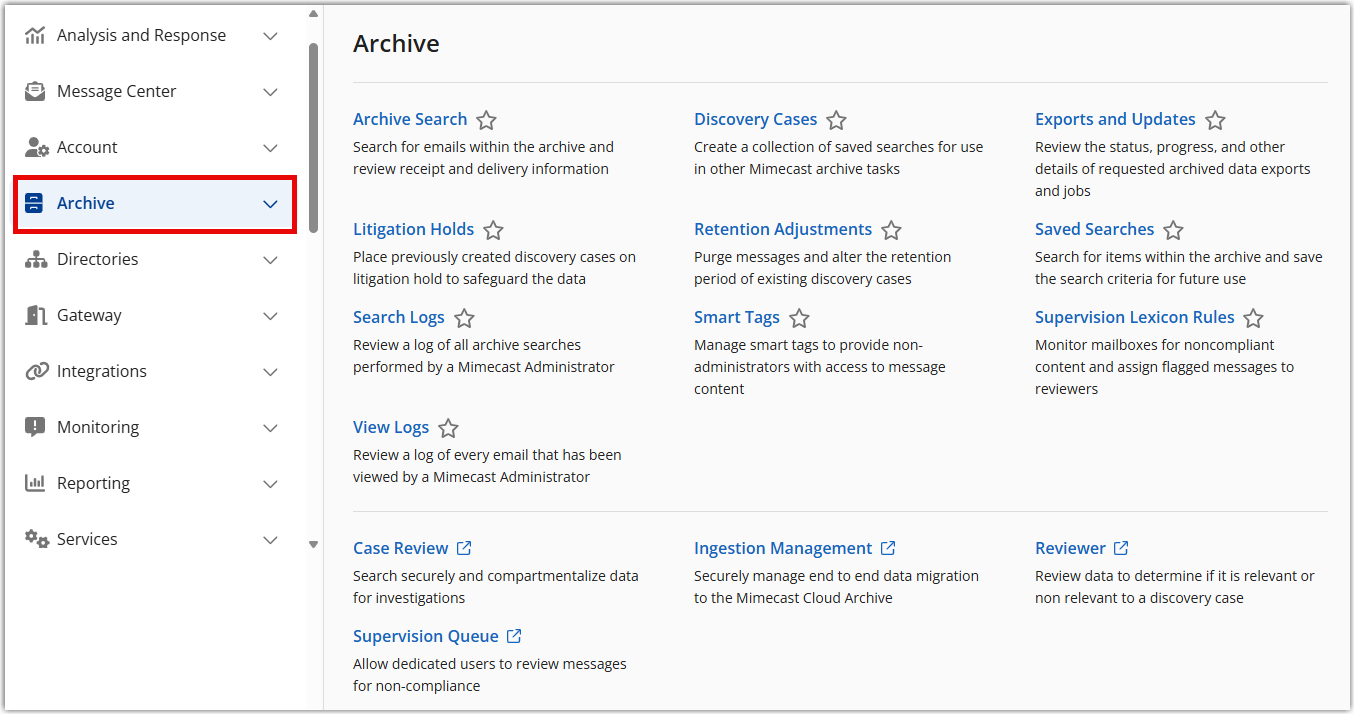Screen dimensions: 1355x715
Task: Expand the Account section chevron
Action: coord(270,148)
